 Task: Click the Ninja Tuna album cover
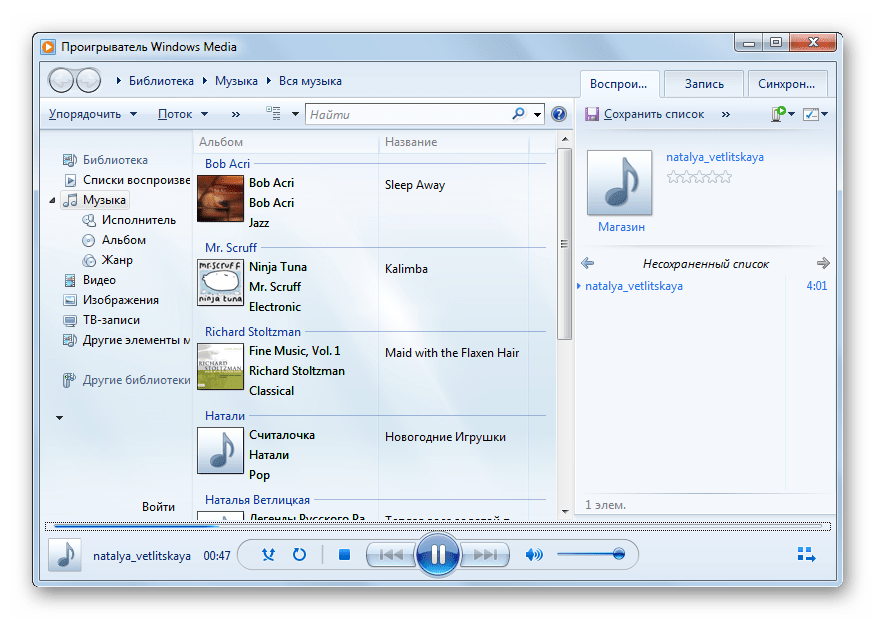[221, 282]
